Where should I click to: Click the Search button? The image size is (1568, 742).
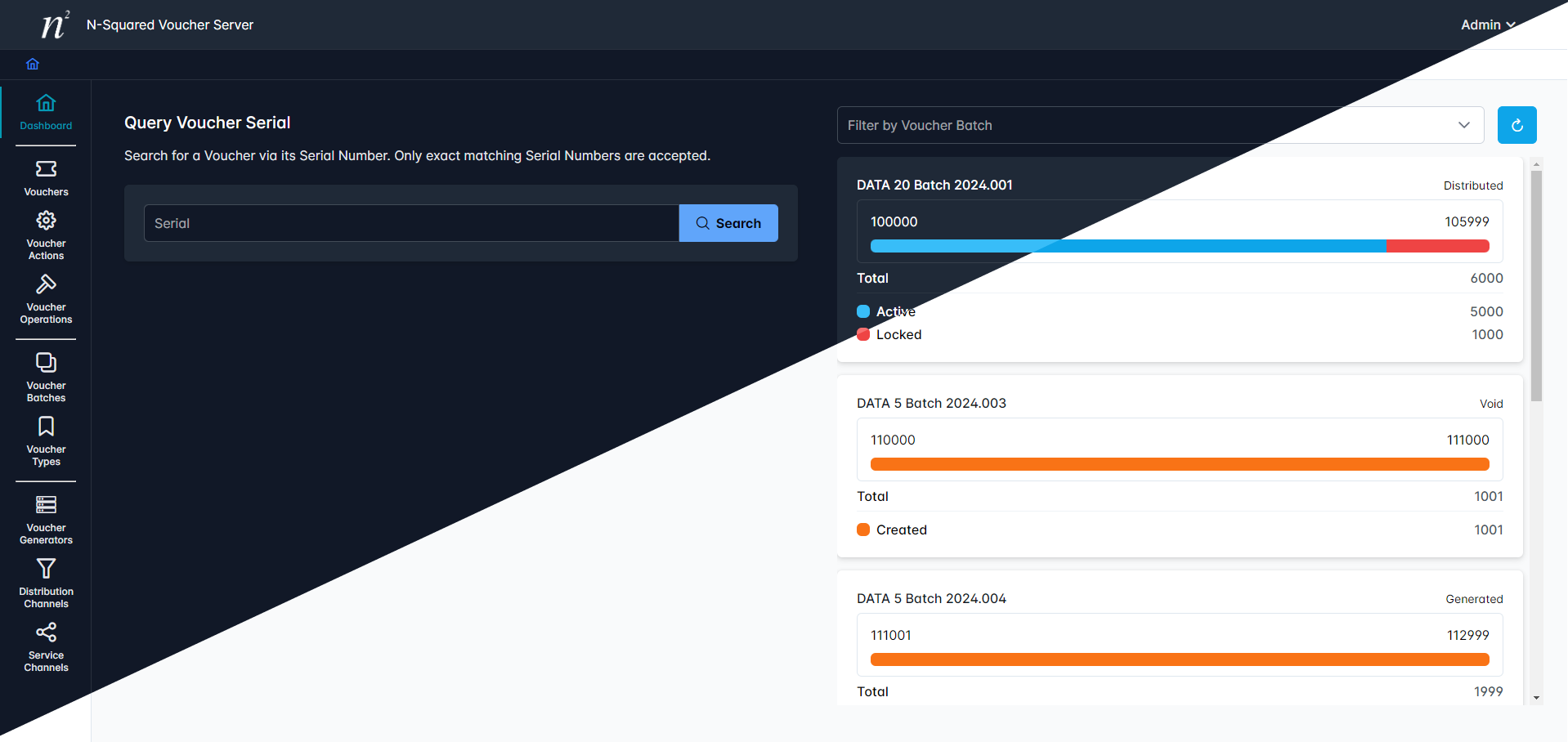click(x=728, y=223)
